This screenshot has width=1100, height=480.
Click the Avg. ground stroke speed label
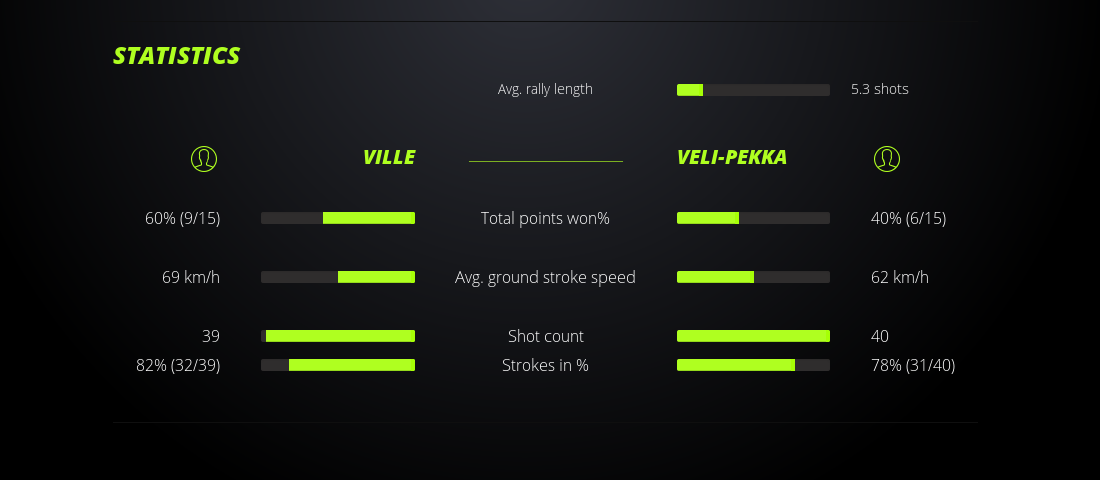click(545, 277)
